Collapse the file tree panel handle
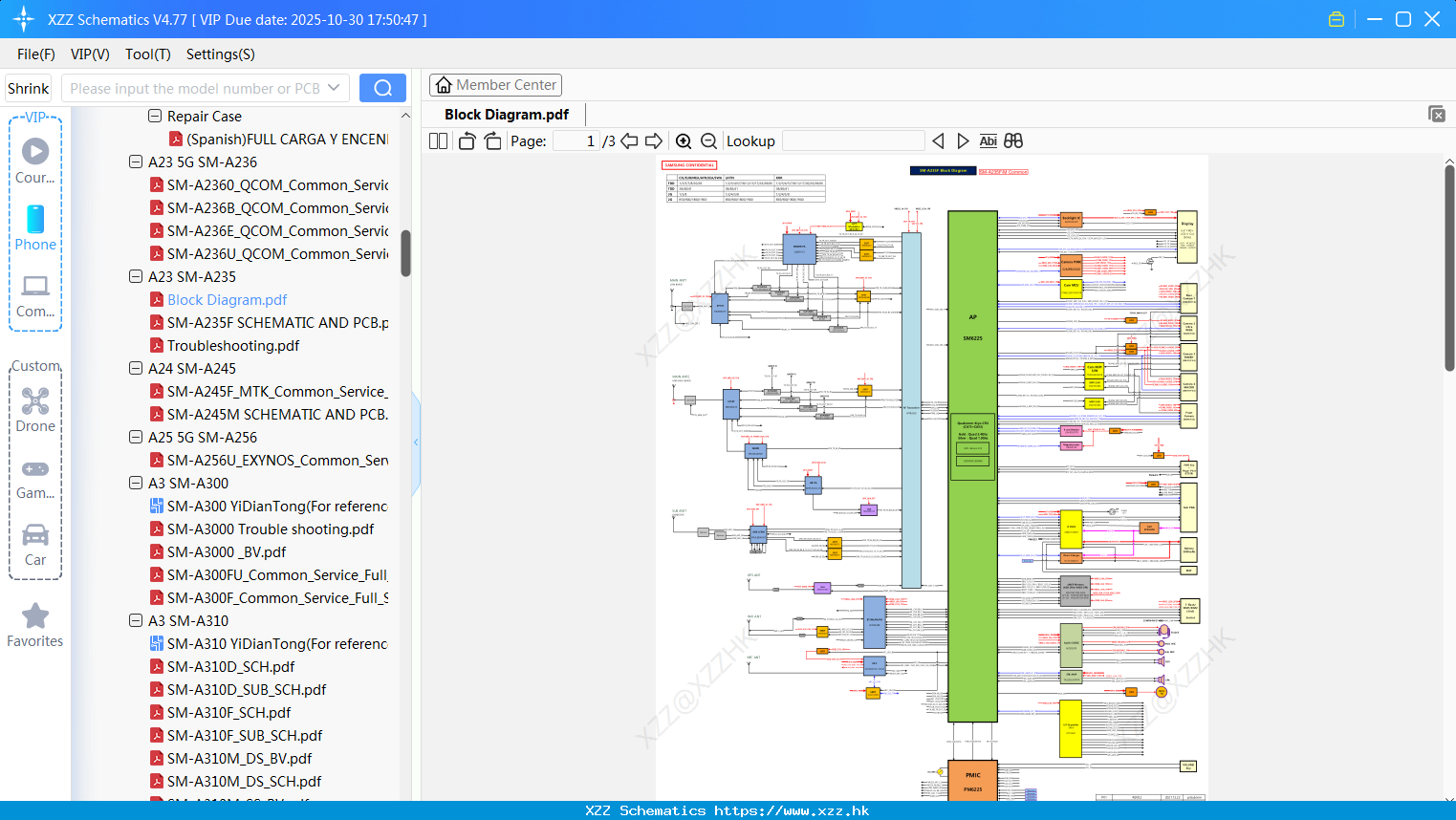Viewport: 1456px width, 820px height. pyautogui.click(x=416, y=442)
